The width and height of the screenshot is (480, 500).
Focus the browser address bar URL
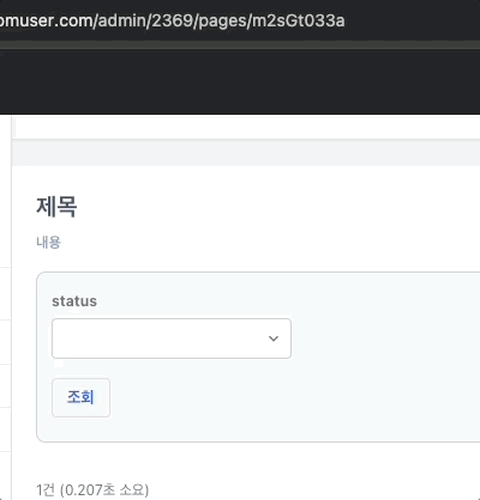(172, 21)
